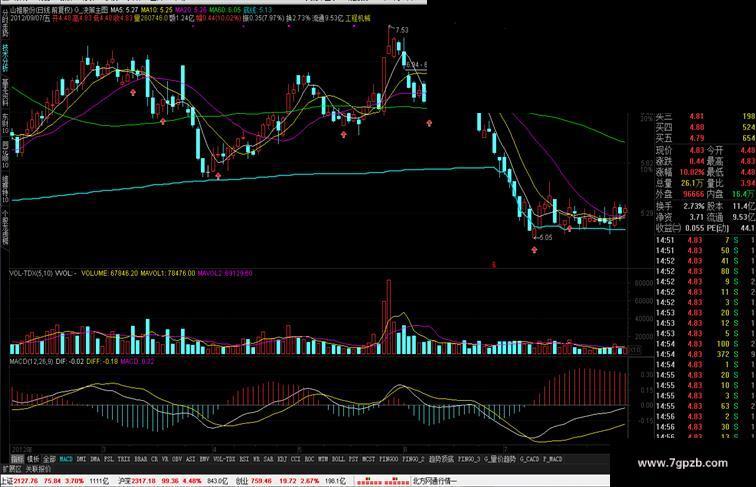This screenshot has height=487, width=756.
Task: Select the RSI indicator tab
Action: click(x=244, y=459)
